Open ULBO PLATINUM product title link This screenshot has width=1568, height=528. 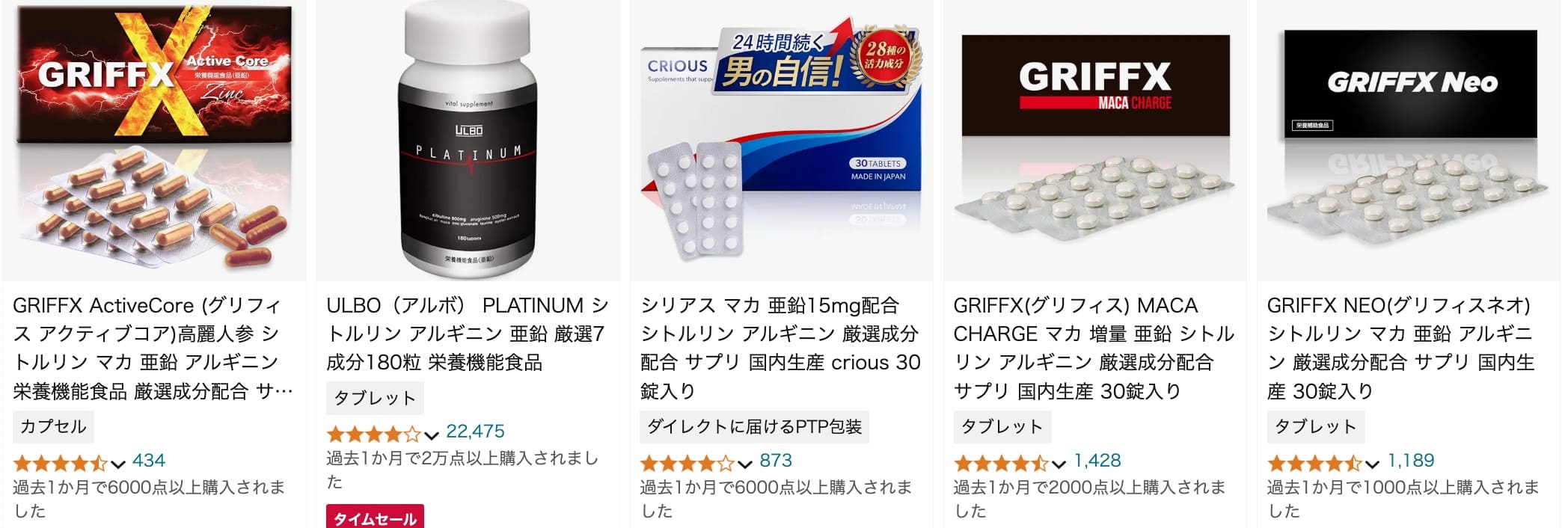(x=468, y=334)
